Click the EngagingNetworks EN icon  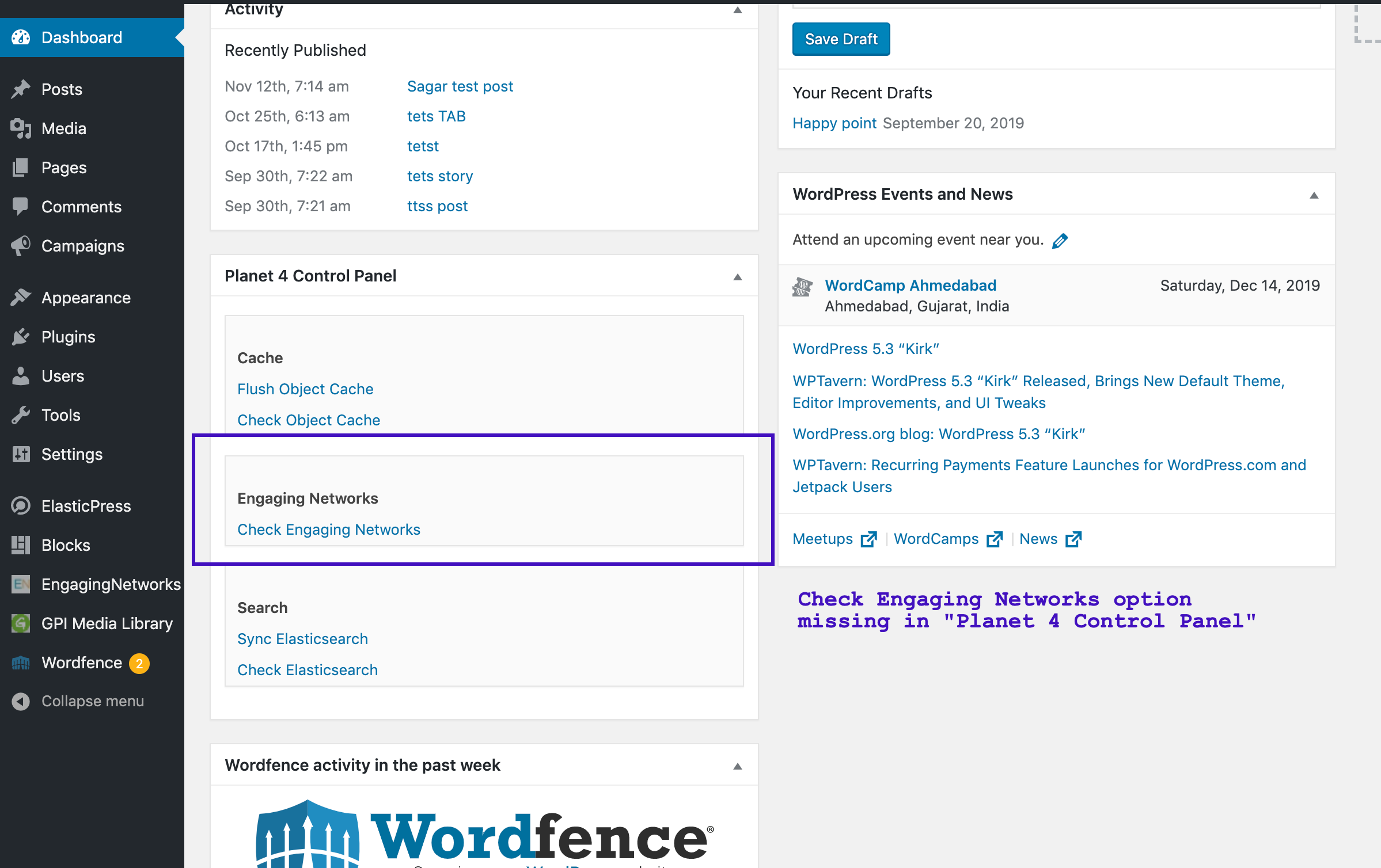[x=21, y=584]
